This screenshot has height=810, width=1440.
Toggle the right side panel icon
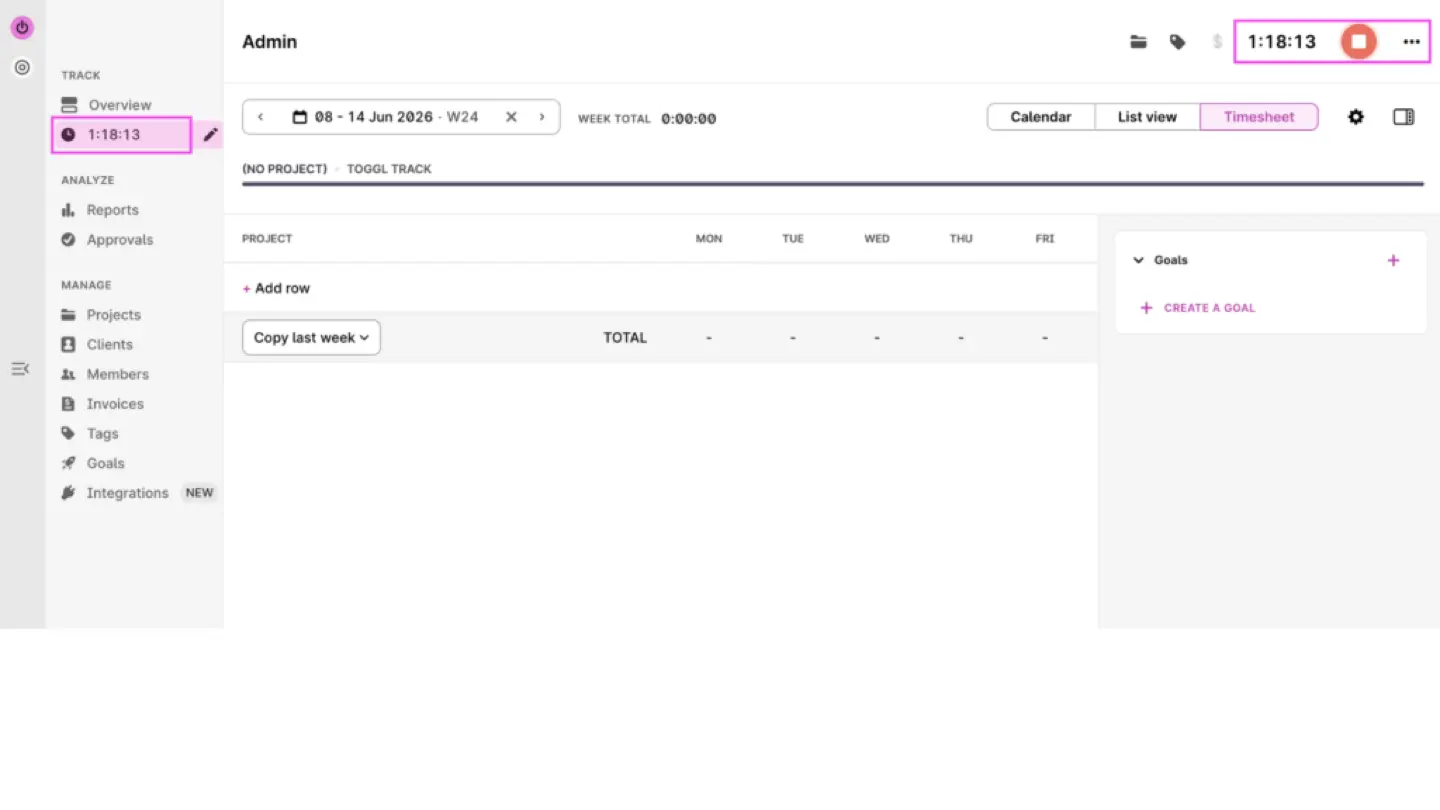(x=1404, y=117)
